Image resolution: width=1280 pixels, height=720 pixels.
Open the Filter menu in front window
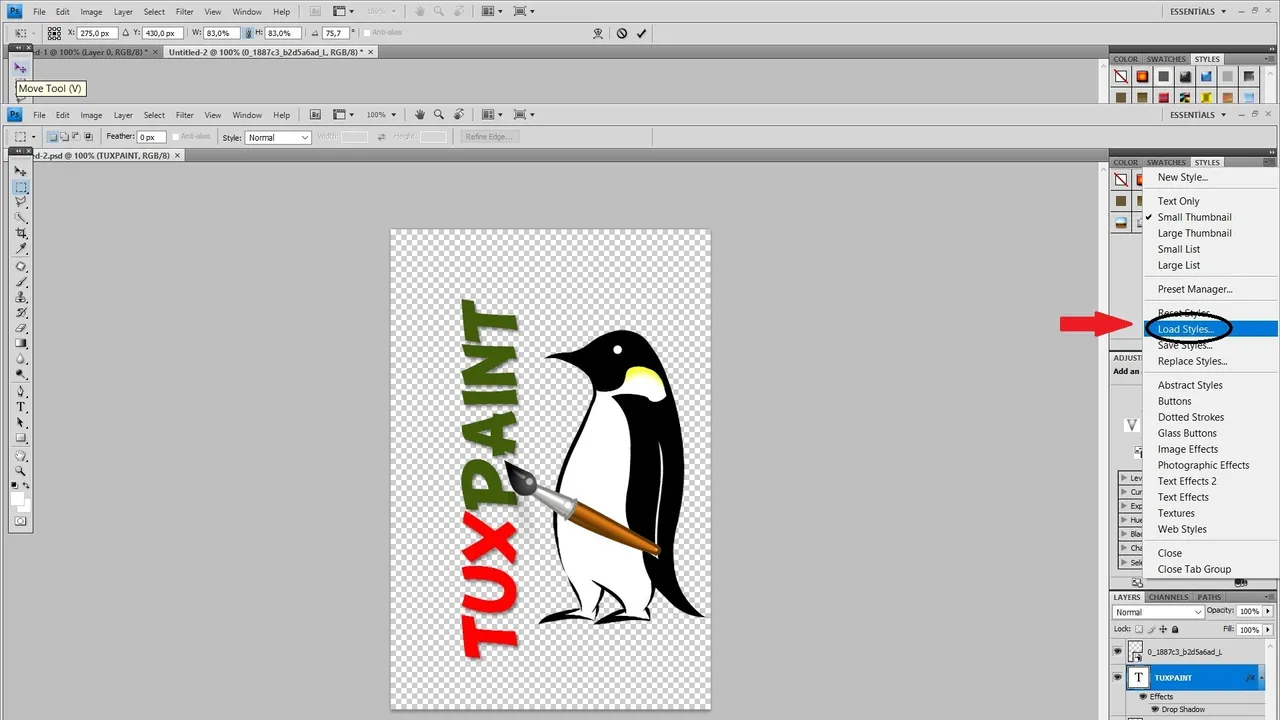click(x=185, y=115)
